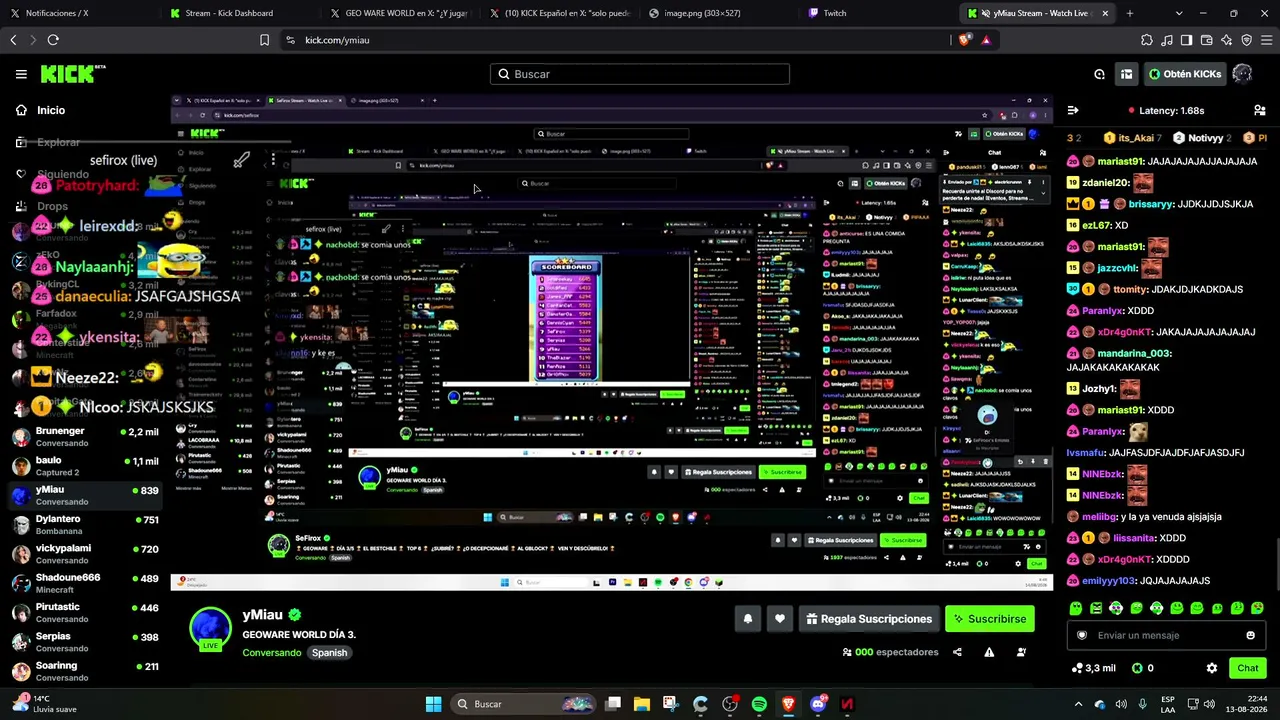Switch to Twitch browser tab

pos(880,13)
